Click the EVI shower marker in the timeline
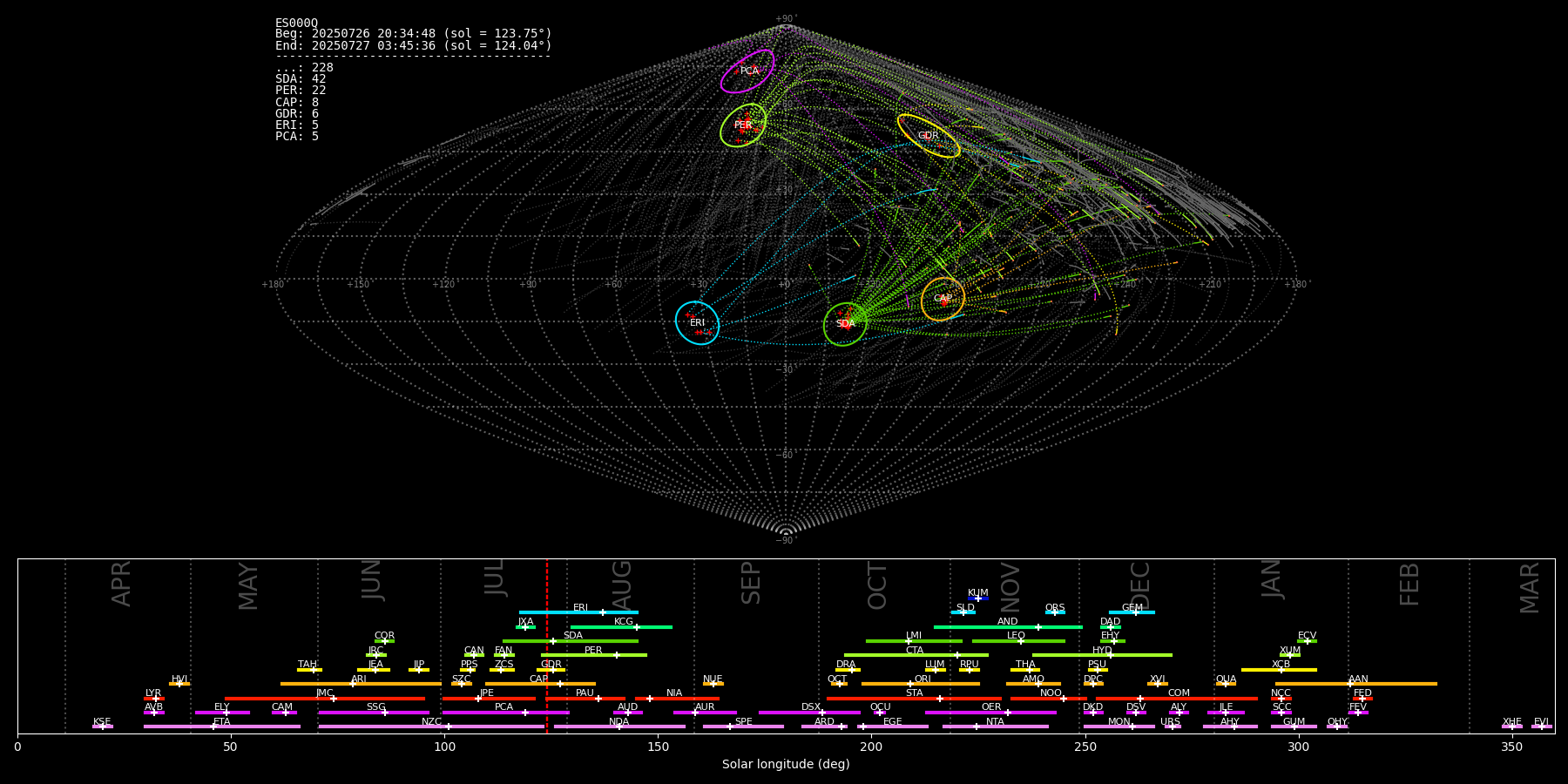1568x784 pixels. pyautogui.click(x=1542, y=727)
